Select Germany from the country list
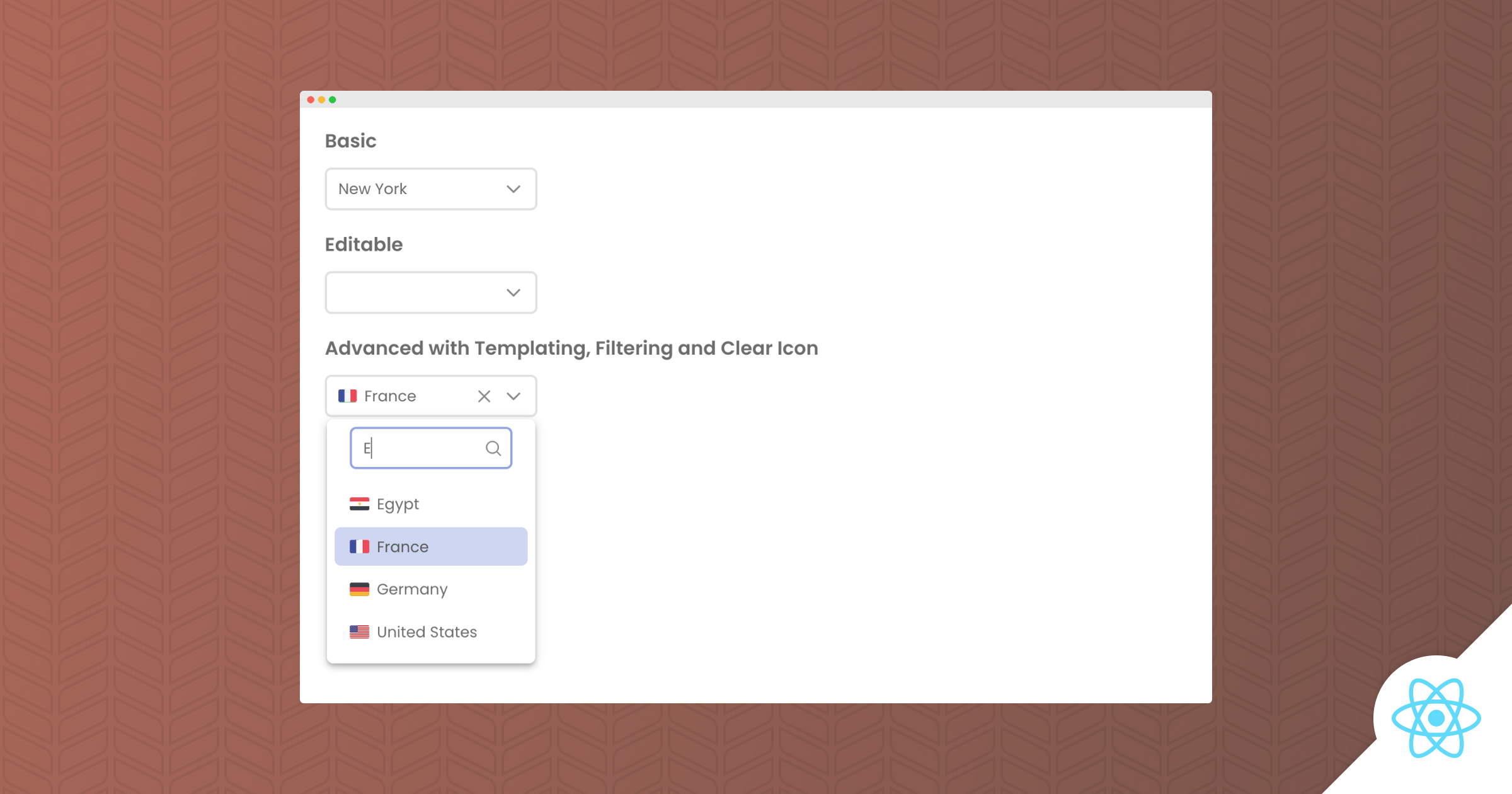The height and width of the screenshot is (794, 1512). pos(412,589)
